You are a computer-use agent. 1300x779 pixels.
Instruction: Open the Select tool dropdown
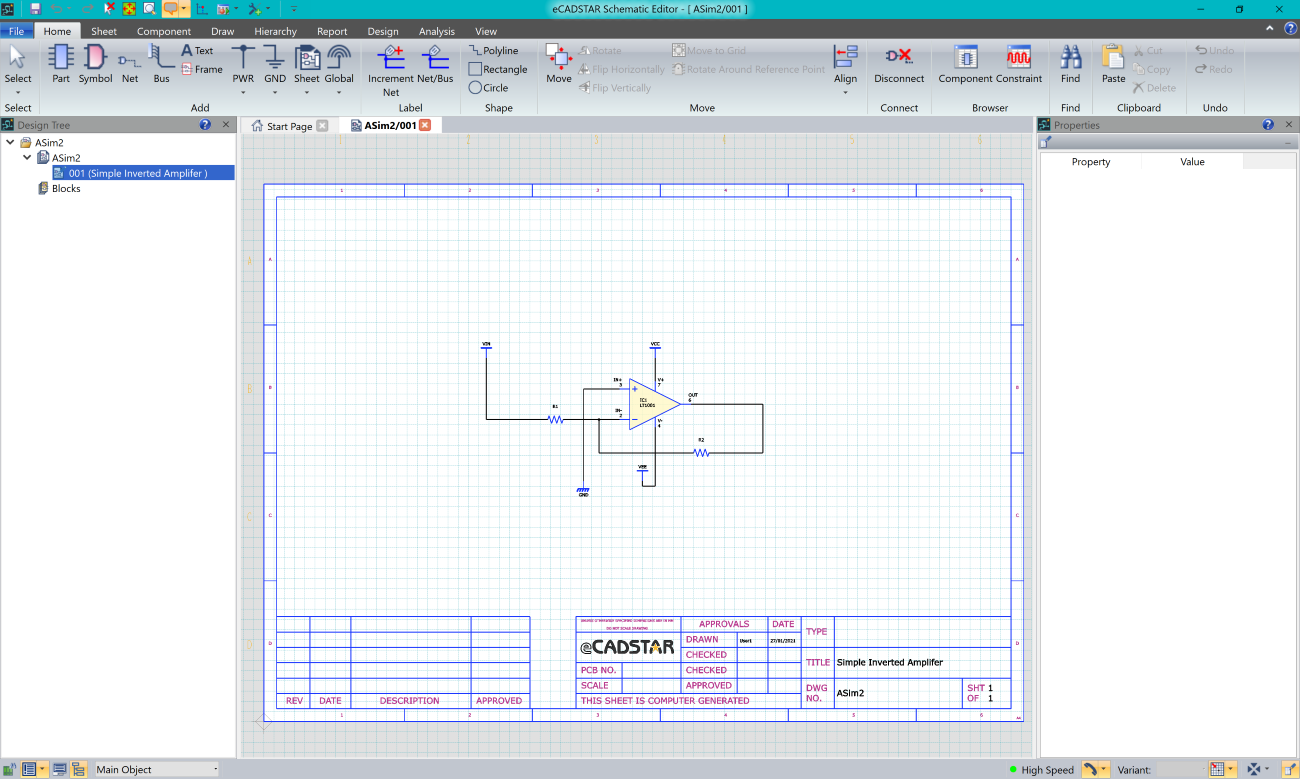(x=18, y=93)
